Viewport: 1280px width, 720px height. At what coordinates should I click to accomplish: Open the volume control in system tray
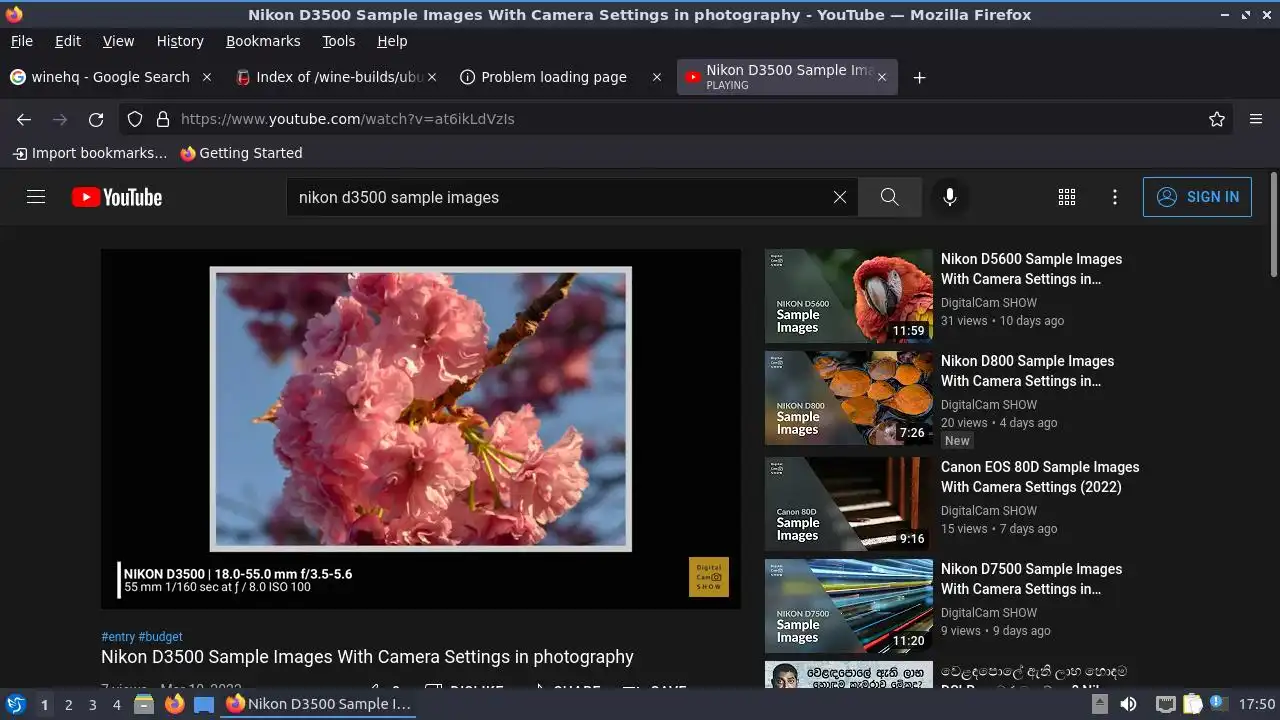coord(1128,704)
